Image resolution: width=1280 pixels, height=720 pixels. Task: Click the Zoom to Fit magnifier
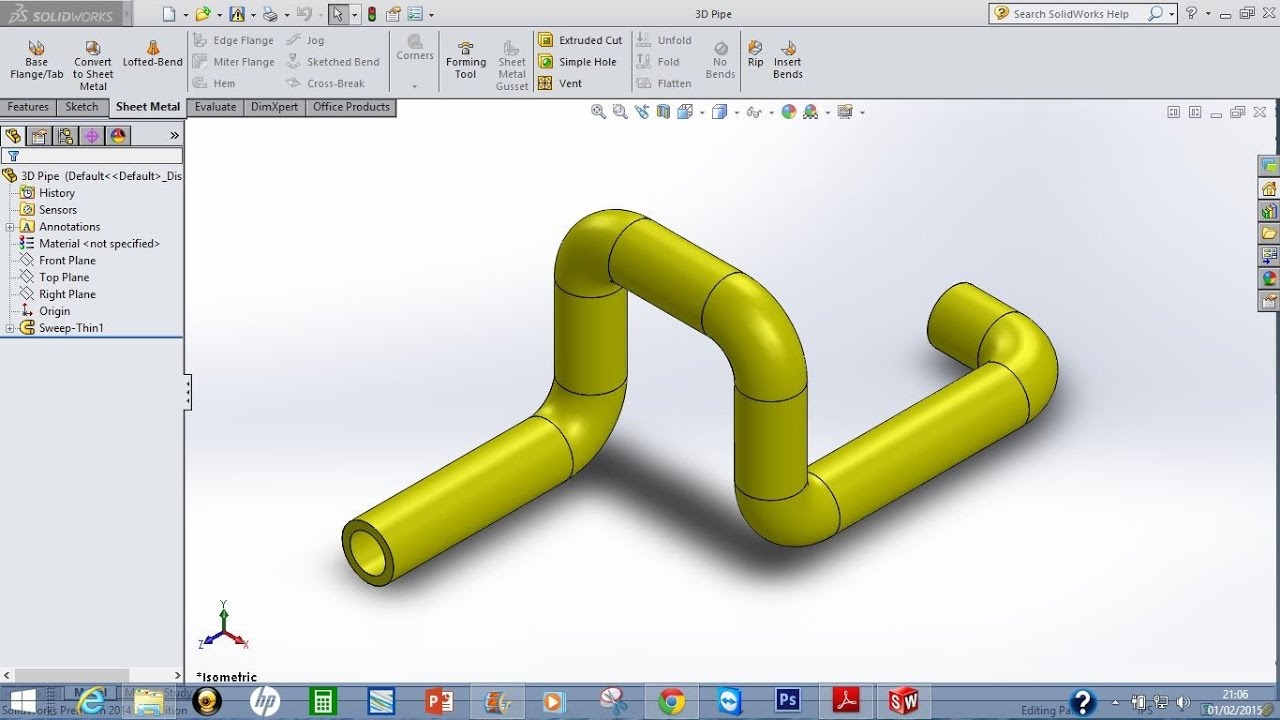[x=598, y=112]
